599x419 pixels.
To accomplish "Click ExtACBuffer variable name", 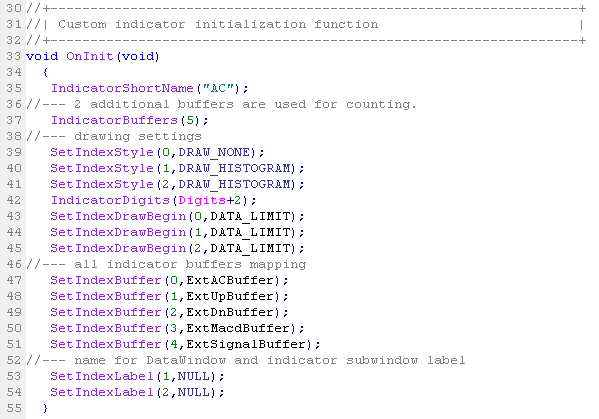I will coord(230,281).
